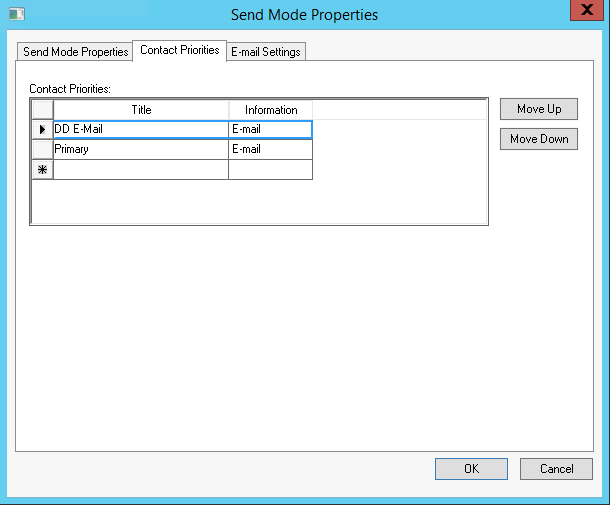
Task: Click the Title column header
Action: 141,110
